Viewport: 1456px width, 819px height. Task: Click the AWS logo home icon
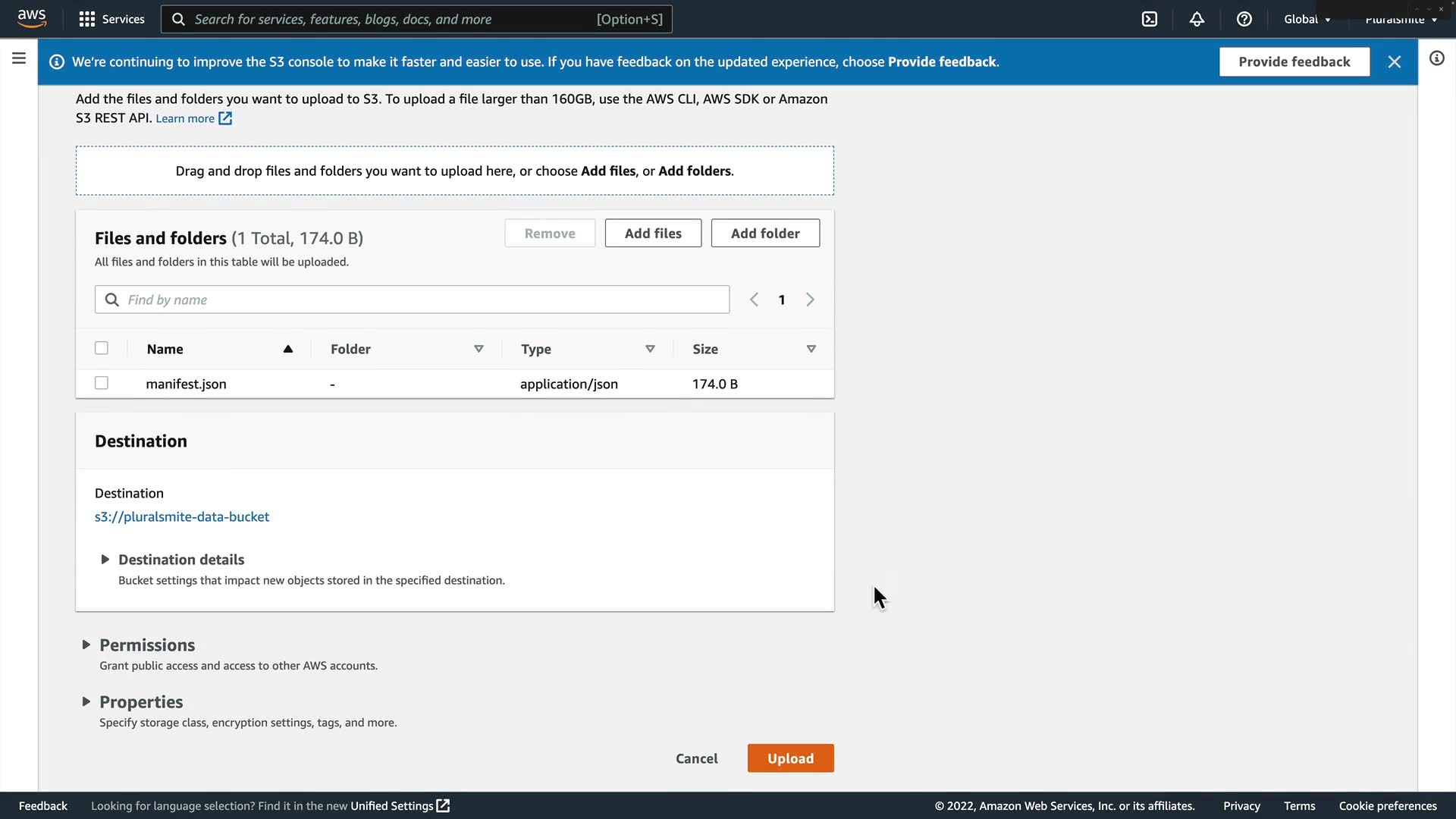32,17
